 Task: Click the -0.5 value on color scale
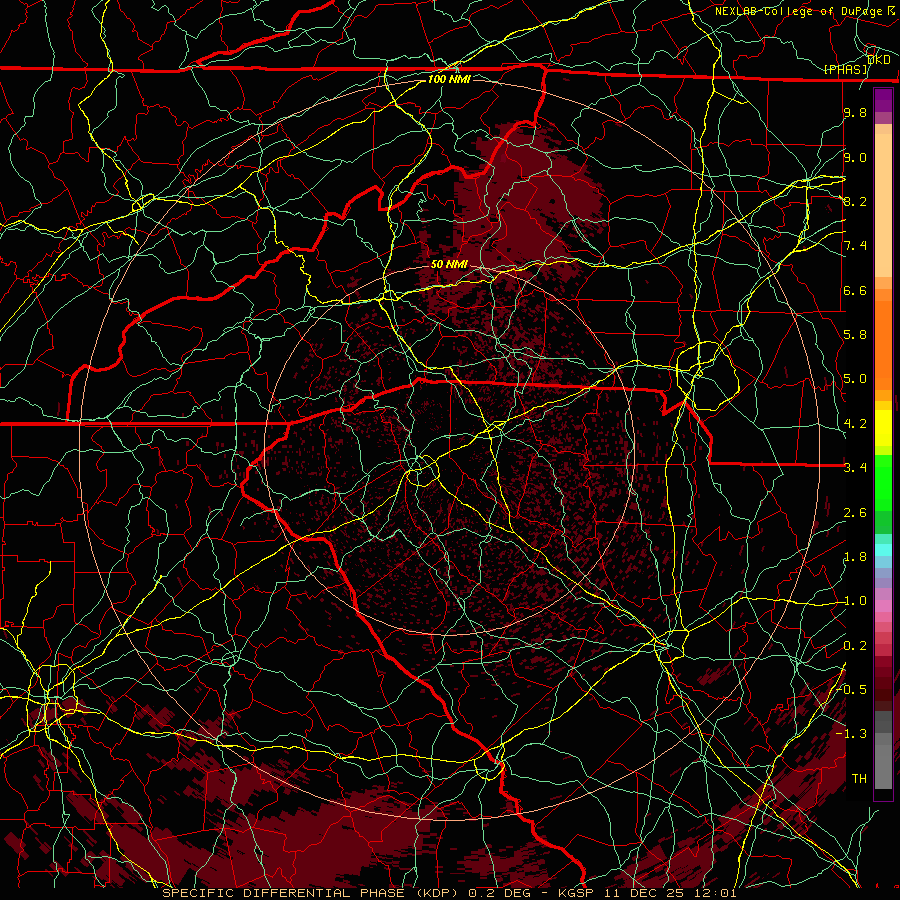(852, 689)
